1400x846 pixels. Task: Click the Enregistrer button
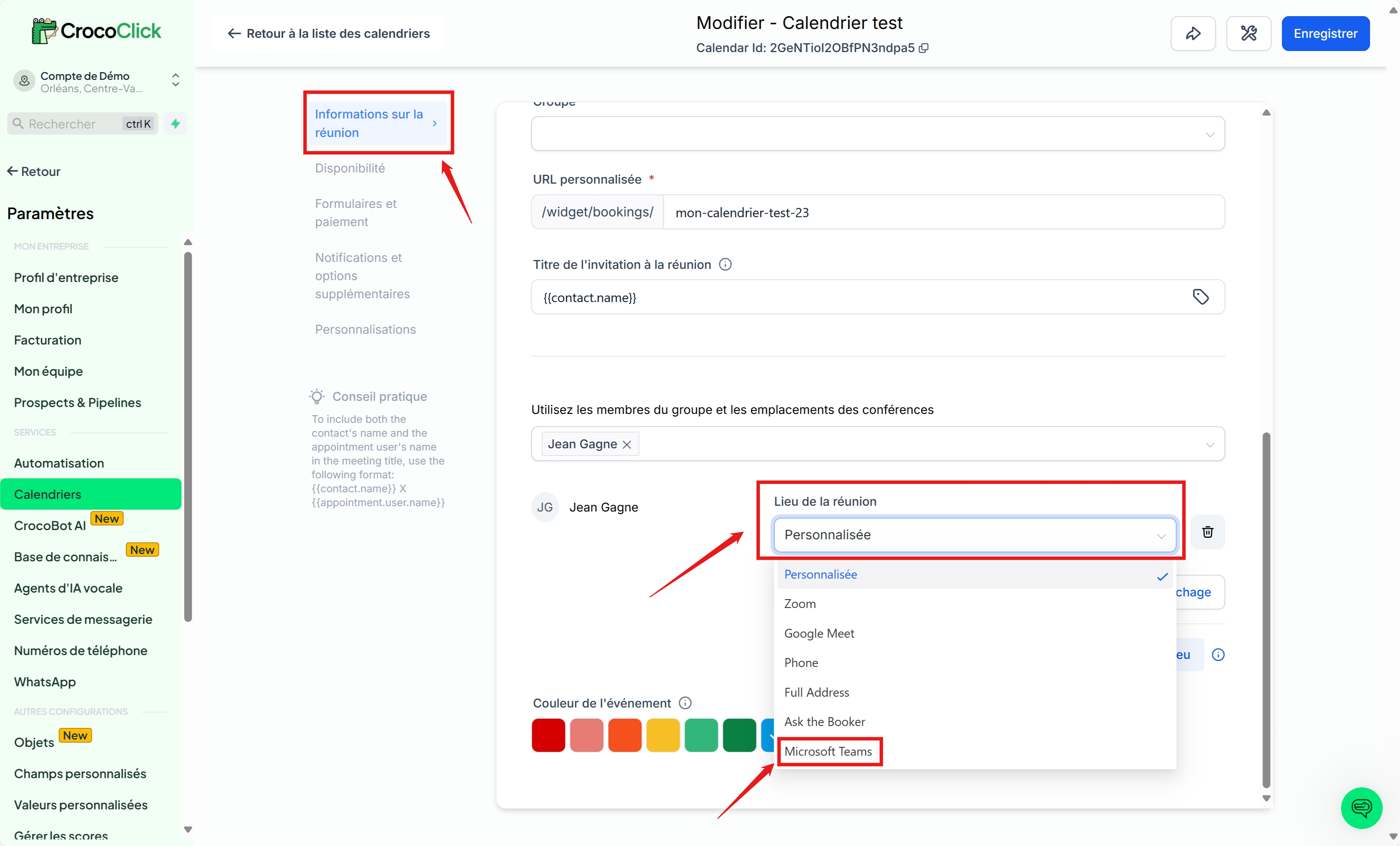1325,34
